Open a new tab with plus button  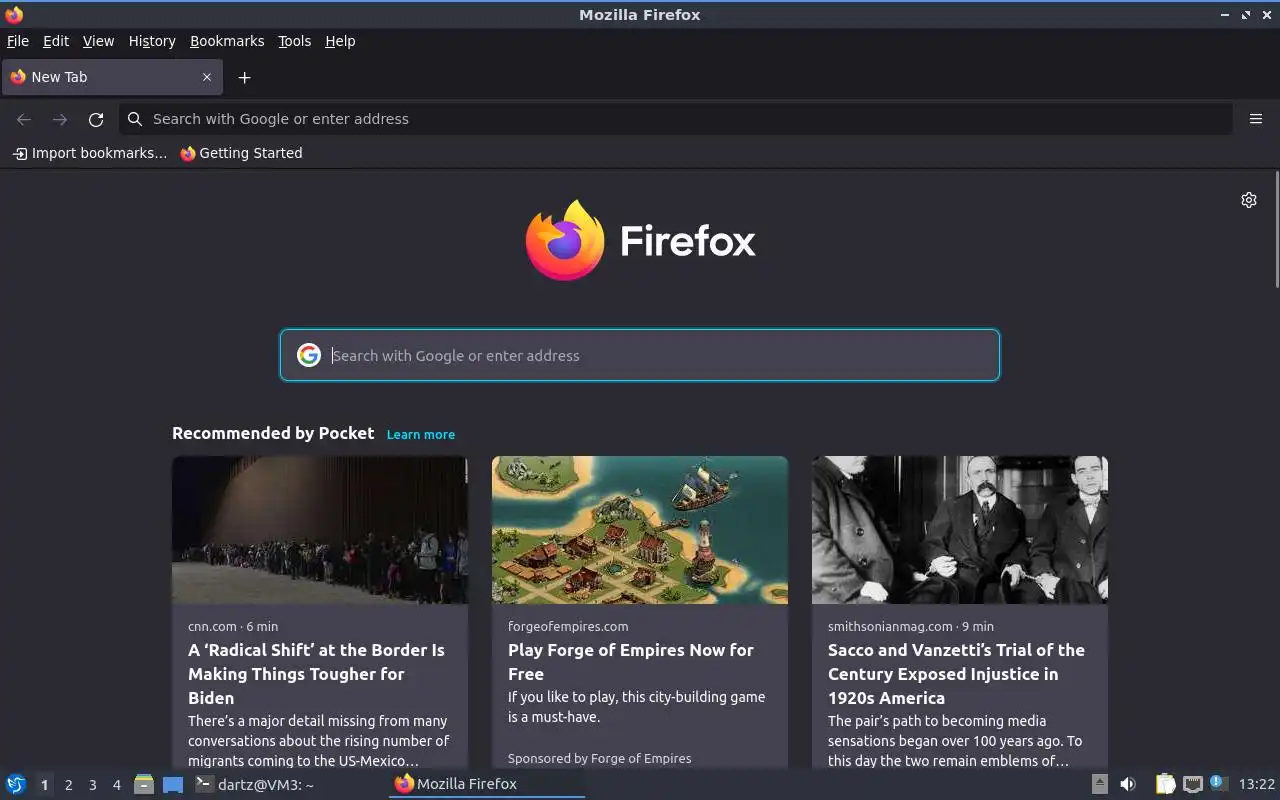[244, 77]
